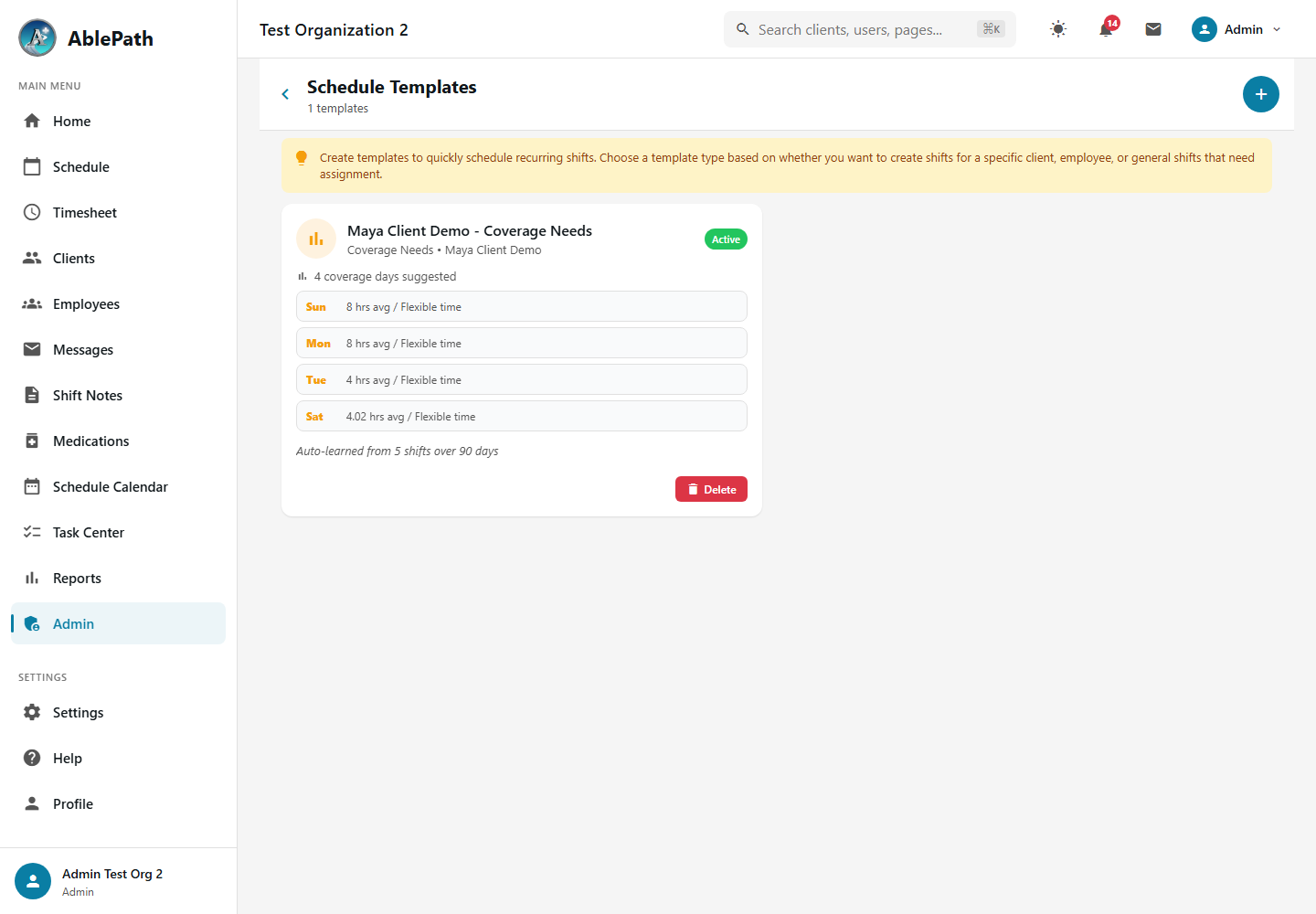1316x914 pixels.
Task: Select the Tue 4 hrs avg row
Action: (x=522, y=379)
